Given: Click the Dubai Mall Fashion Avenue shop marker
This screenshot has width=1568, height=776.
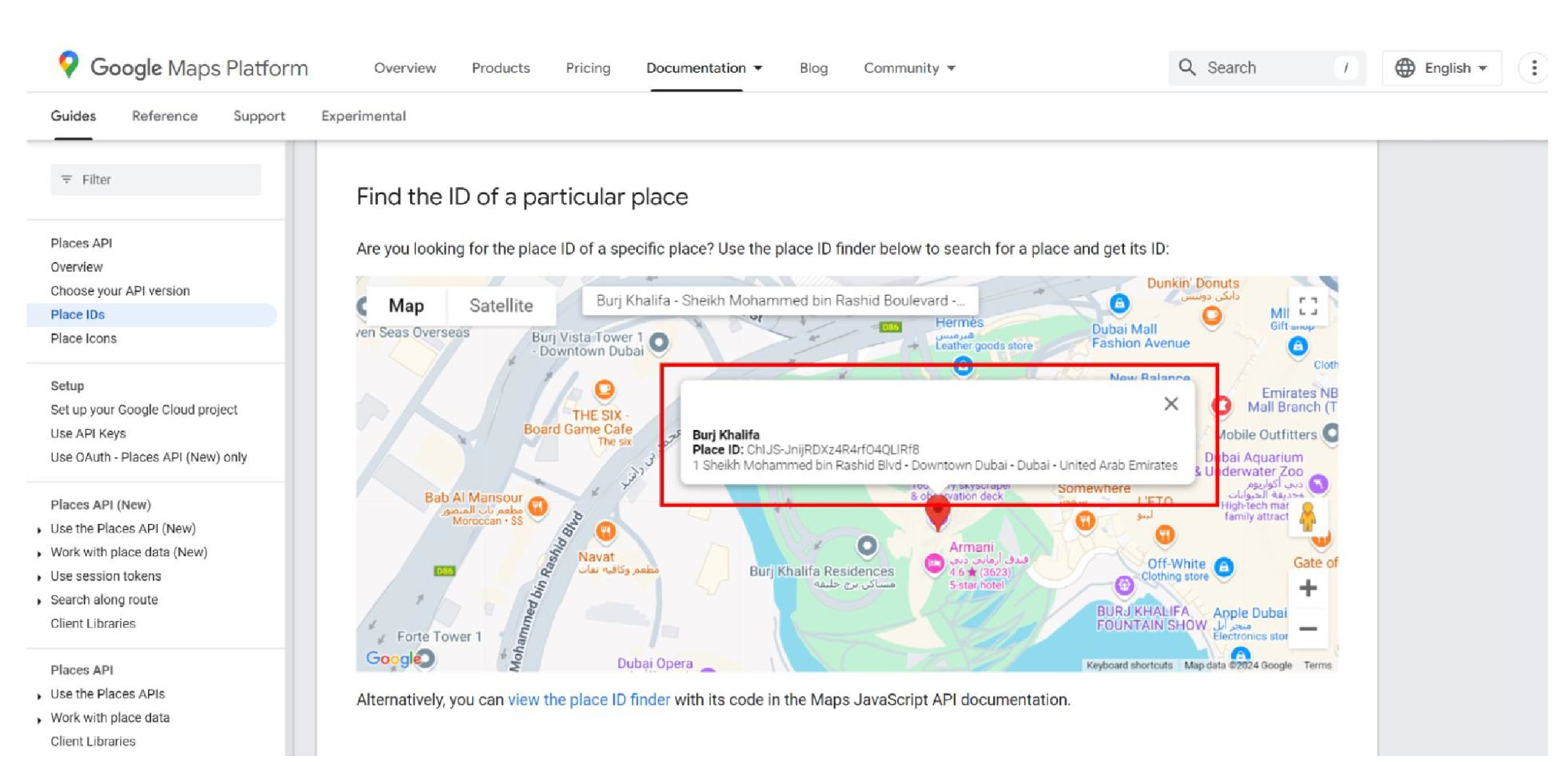Looking at the screenshot, I should click(1119, 304).
